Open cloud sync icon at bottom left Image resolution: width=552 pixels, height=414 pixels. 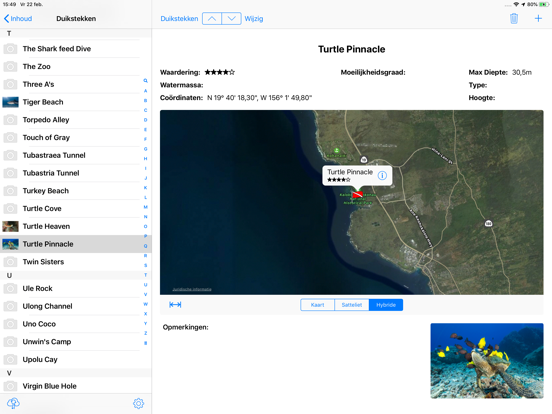[13, 403]
